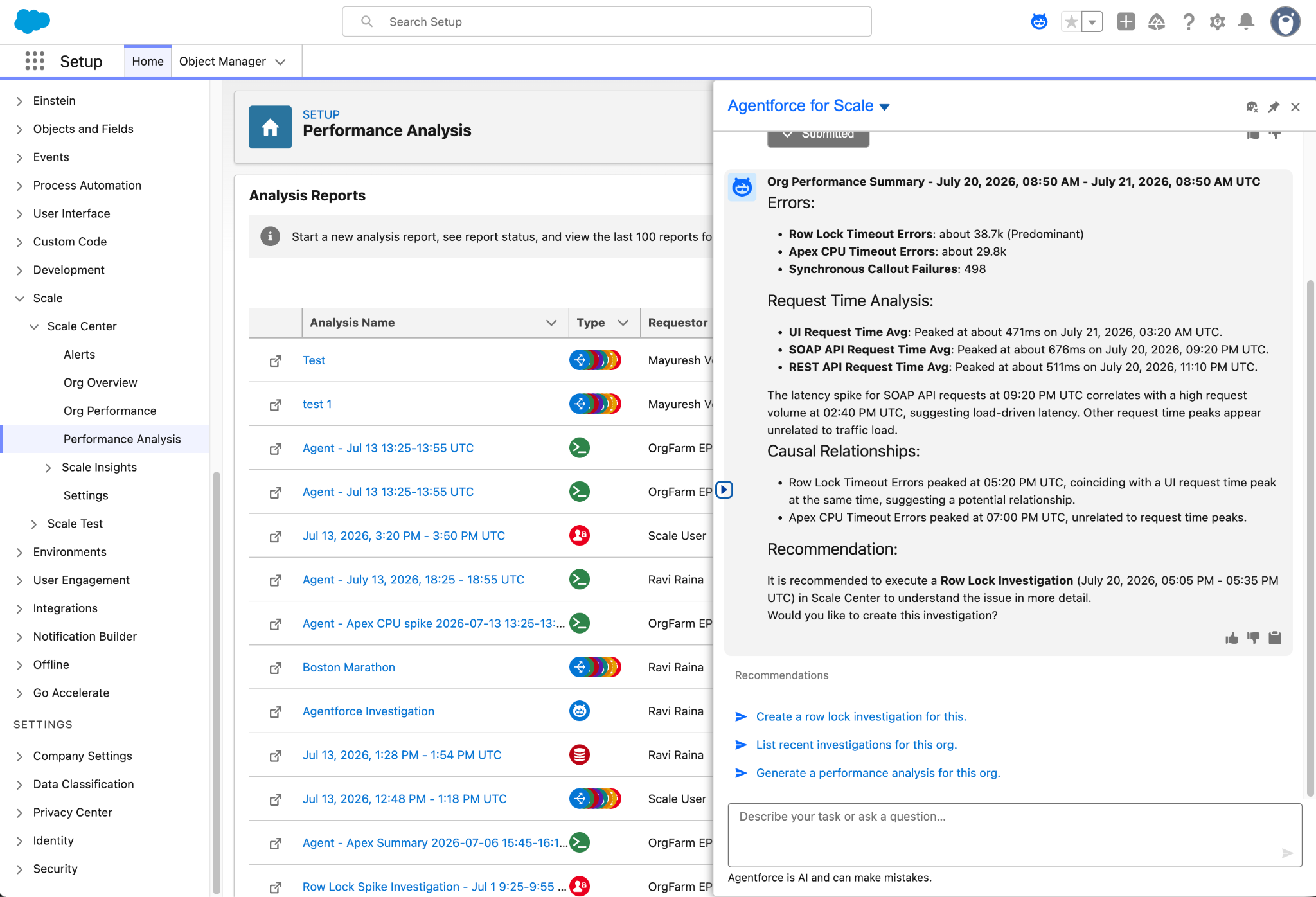
Task: Click the Setup sidebar scrollbar
Action: (x=217, y=683)
